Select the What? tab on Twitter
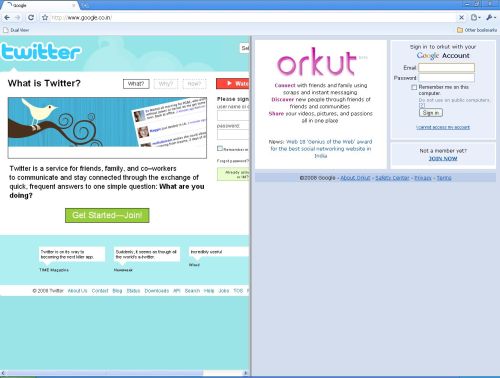This screenshot has height=378, width=500. (136, 84)
